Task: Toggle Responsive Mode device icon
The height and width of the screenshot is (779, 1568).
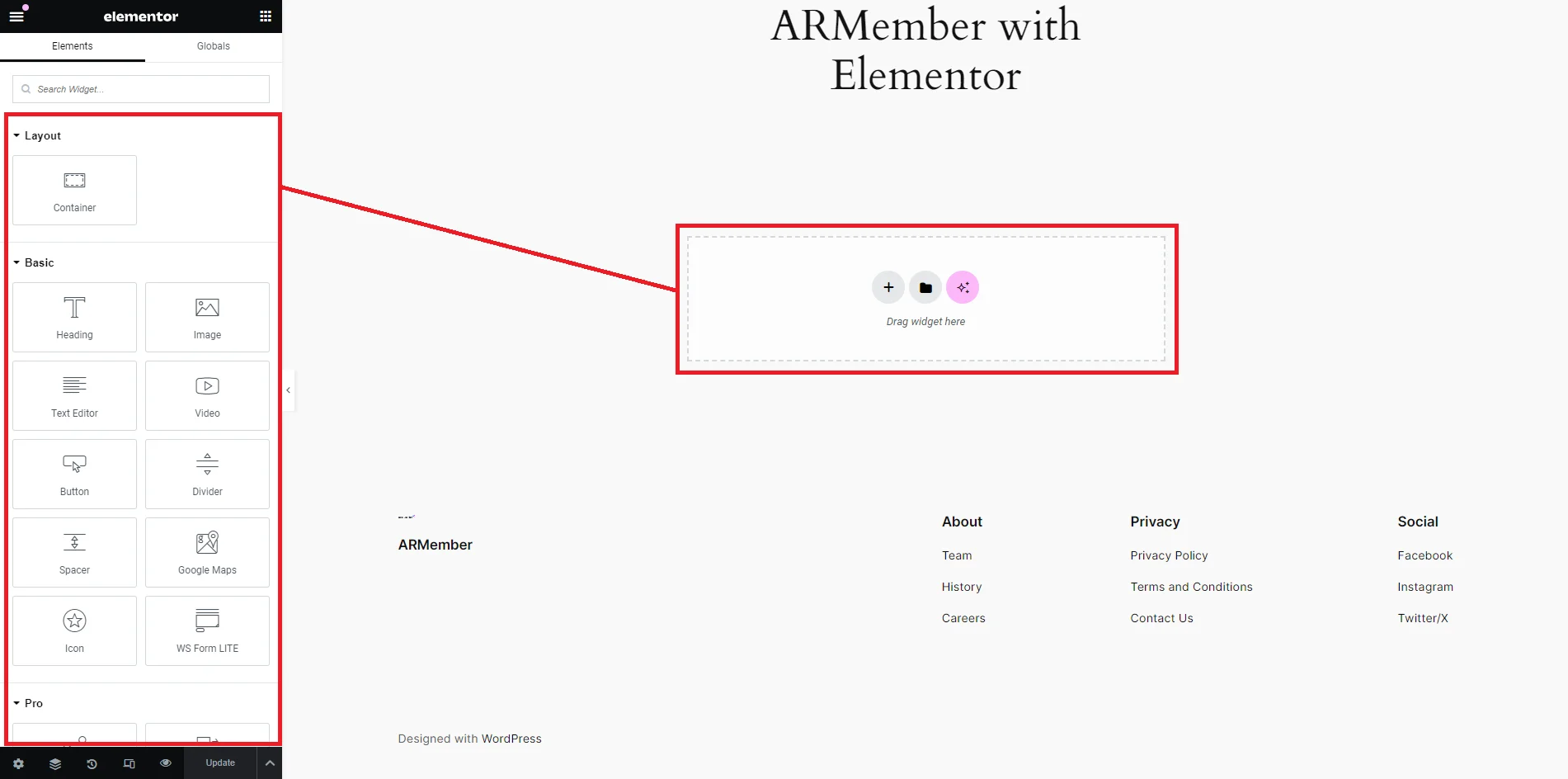Action: point(129,763)
